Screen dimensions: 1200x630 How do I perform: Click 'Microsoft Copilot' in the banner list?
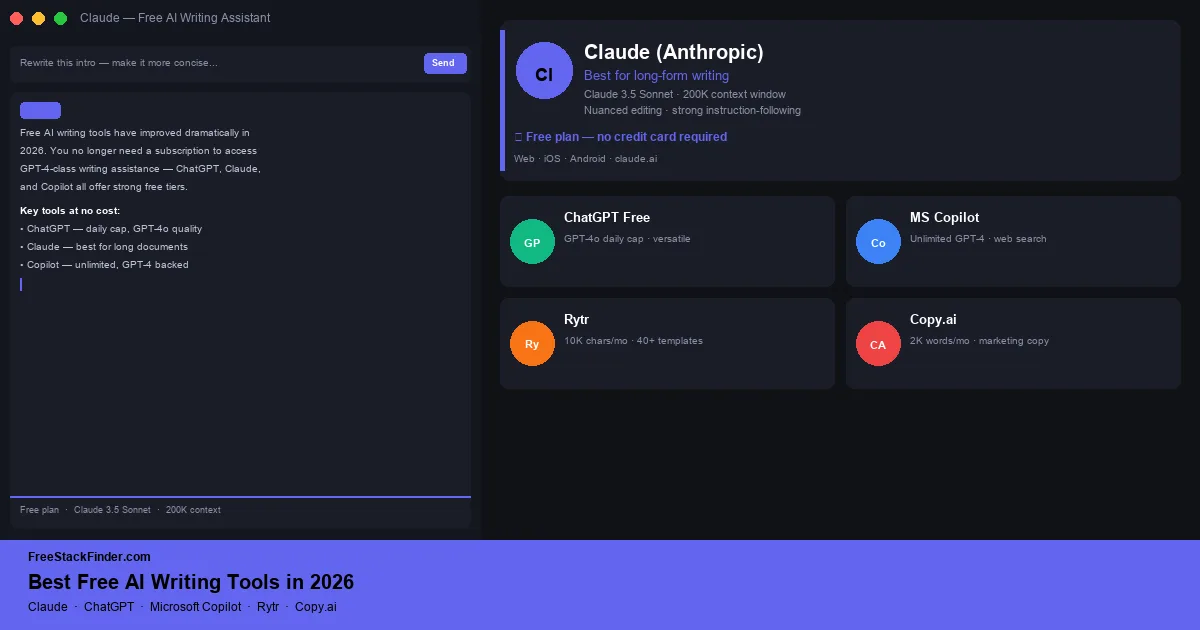coord(196,607)
